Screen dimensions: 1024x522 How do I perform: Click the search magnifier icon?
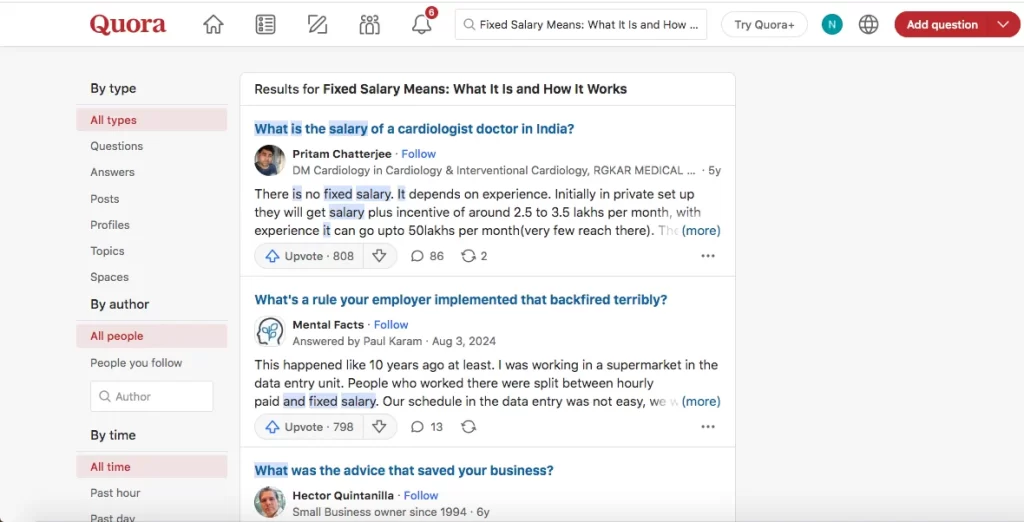468,25
